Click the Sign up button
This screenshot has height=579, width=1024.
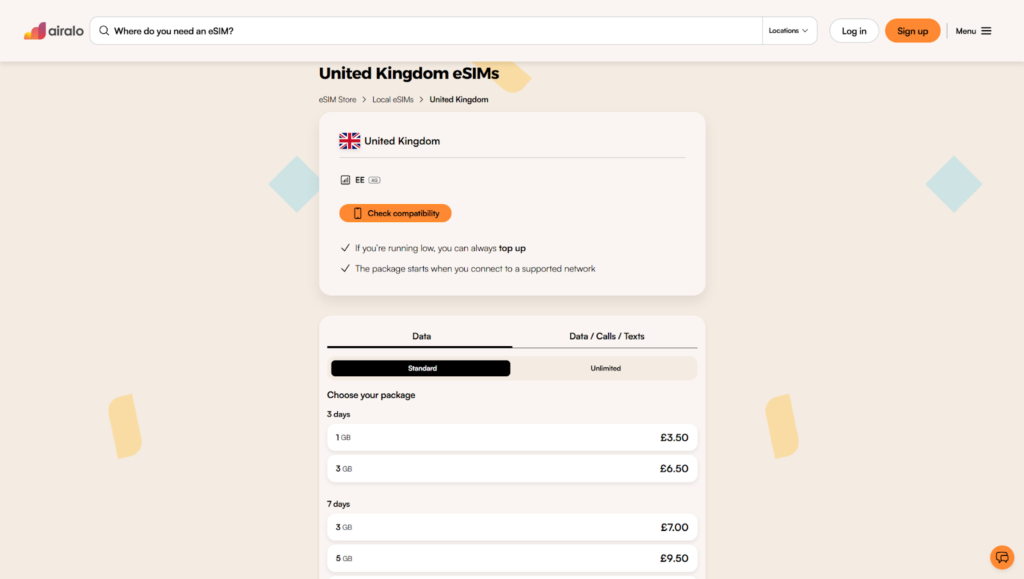pyautogui.click(x=912, y=30)
